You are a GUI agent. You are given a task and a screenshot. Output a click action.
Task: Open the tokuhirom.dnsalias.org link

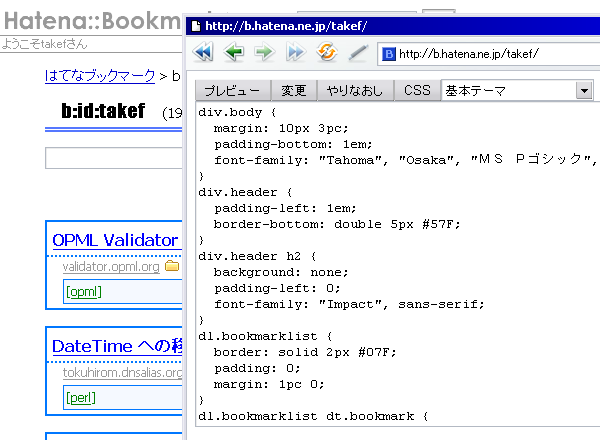pyautogui.click(x=122, y=372)
